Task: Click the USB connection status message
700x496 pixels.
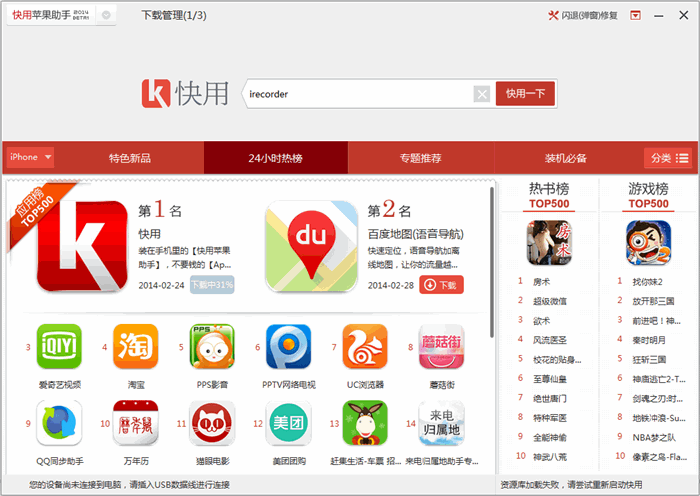Action: 129,484
